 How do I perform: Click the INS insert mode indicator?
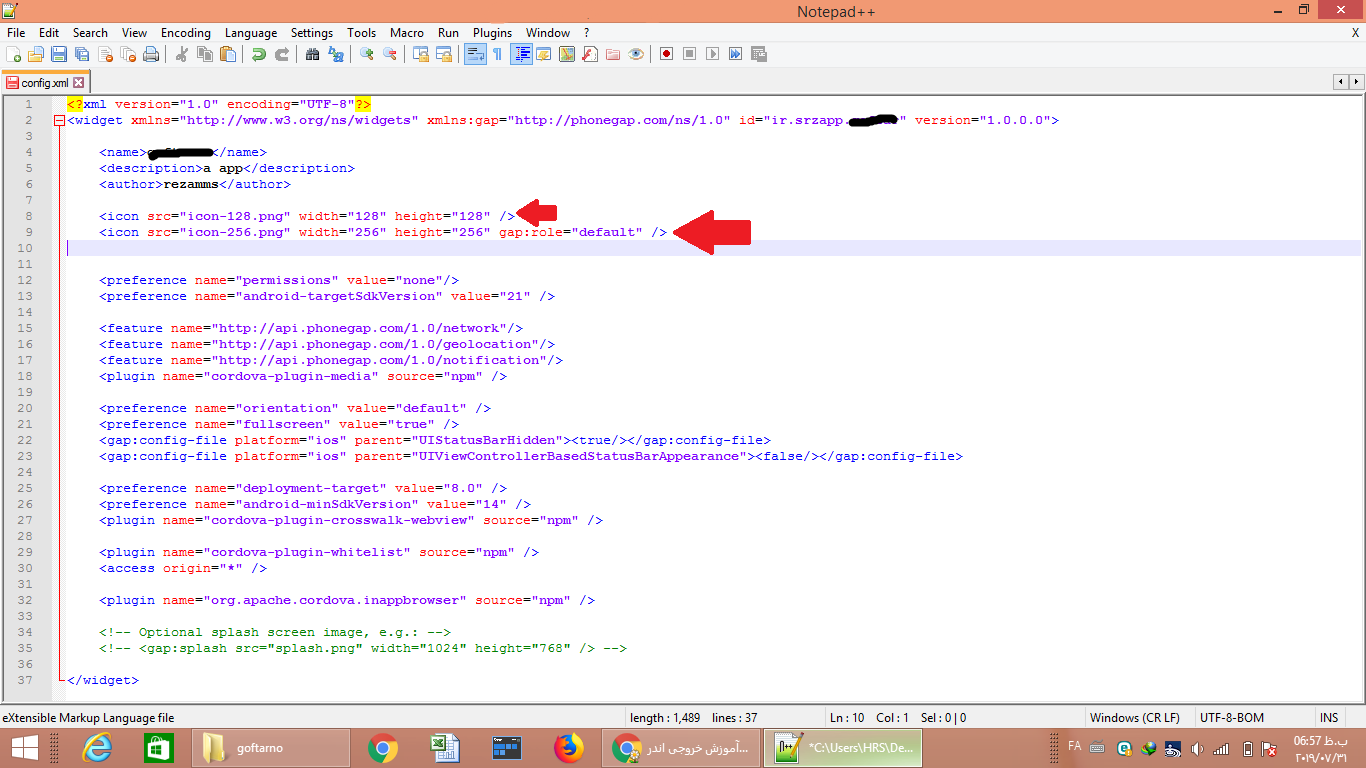coord(1329,718)
